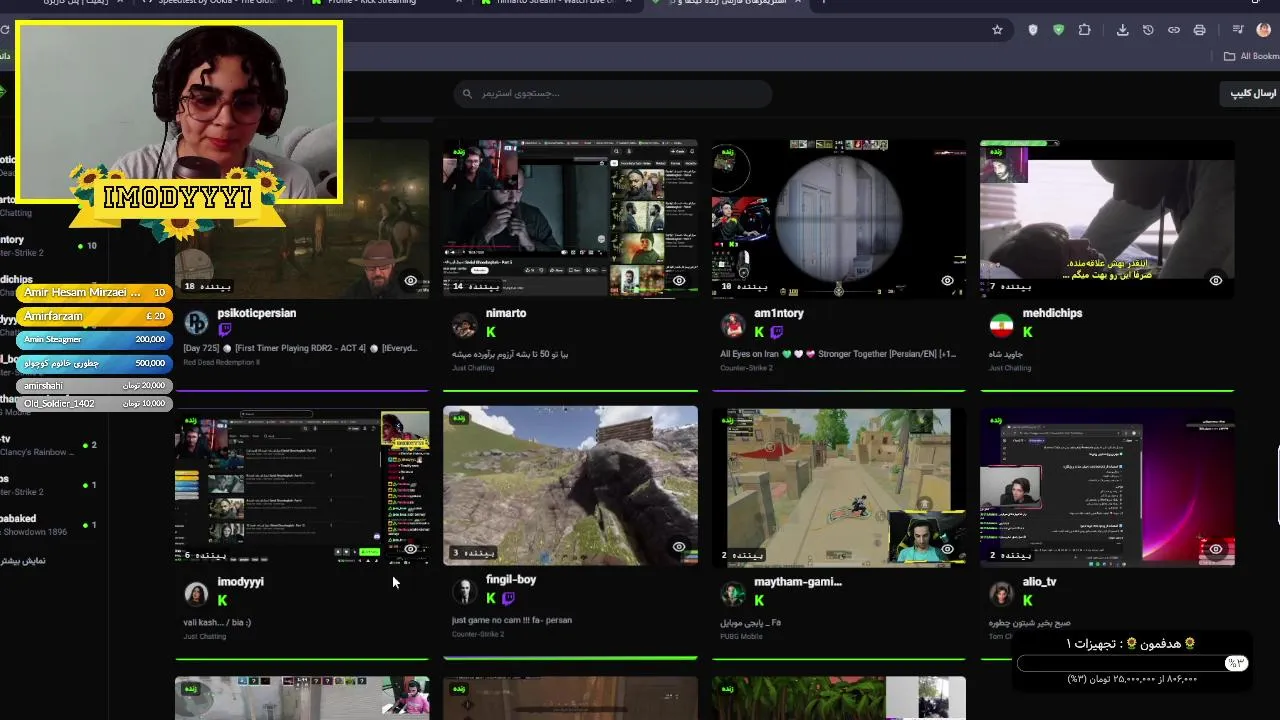This screenshot has height=720, width=1280.
Task: Open the maytham-gami PUBG Mobile thumbnail
Action: 839,487
